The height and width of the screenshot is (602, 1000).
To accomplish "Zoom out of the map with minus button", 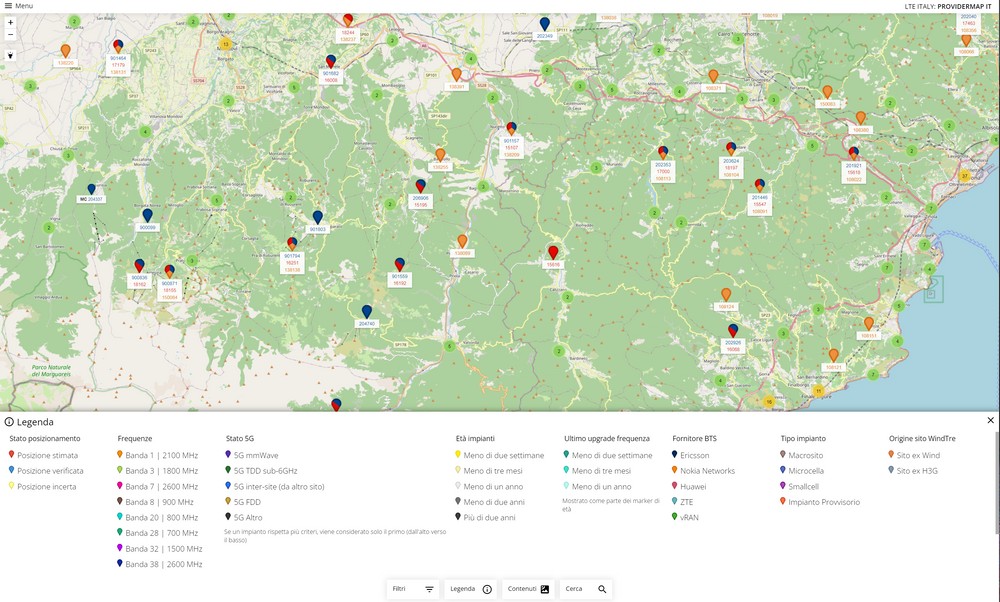I will tap(10, 34).
